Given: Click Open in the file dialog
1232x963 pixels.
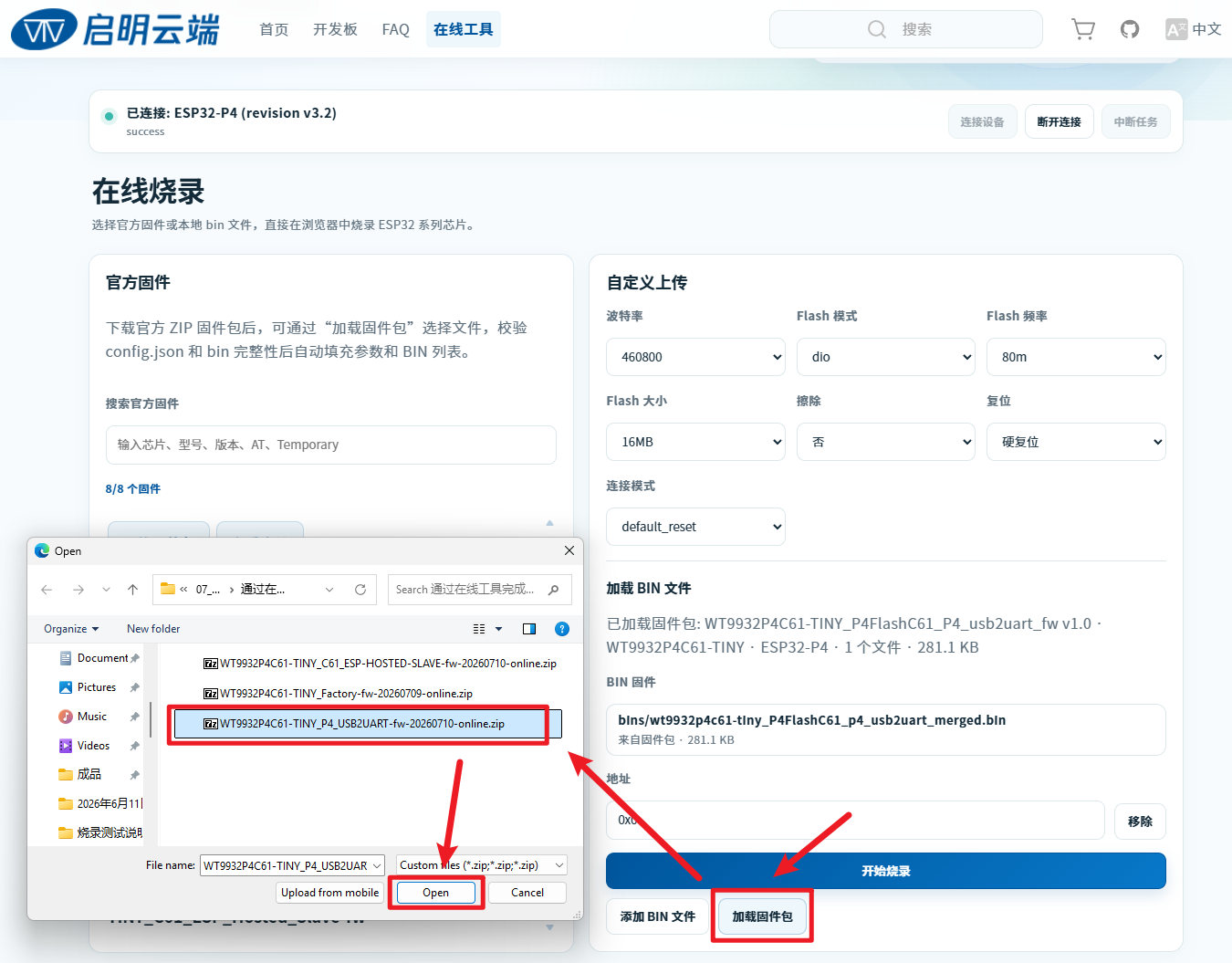Looking at the screenshot, I should 435,893.
